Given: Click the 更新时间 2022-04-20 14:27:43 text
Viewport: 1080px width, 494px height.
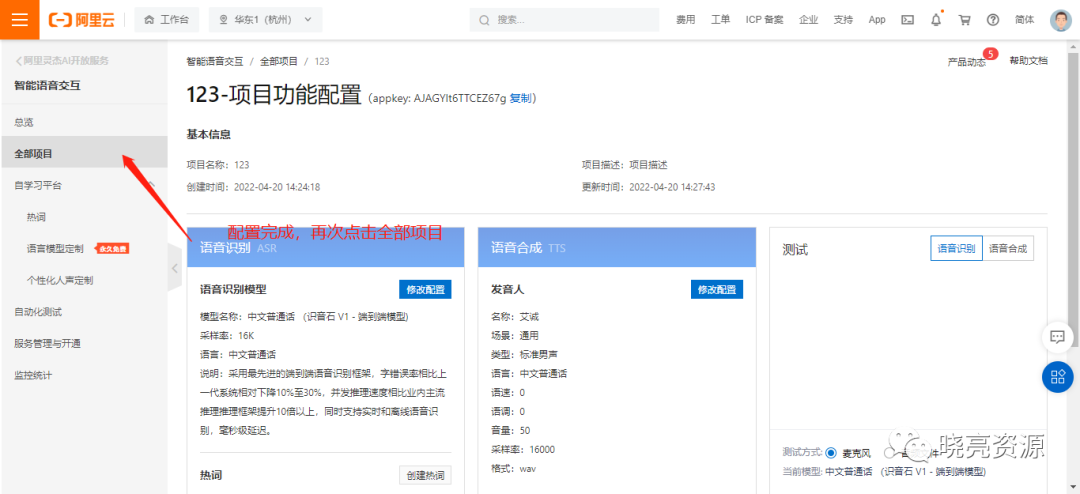Looking at the screenshot, I should click(x=649, y=187).
